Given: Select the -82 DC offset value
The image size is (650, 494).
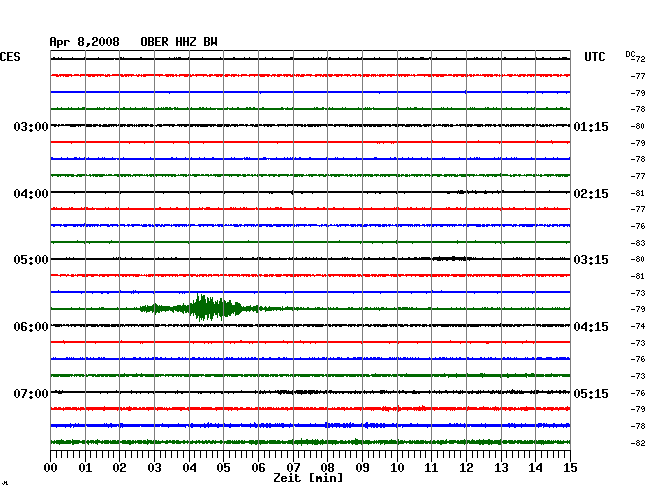Looking at the screenshot, I should coord(638,443).
